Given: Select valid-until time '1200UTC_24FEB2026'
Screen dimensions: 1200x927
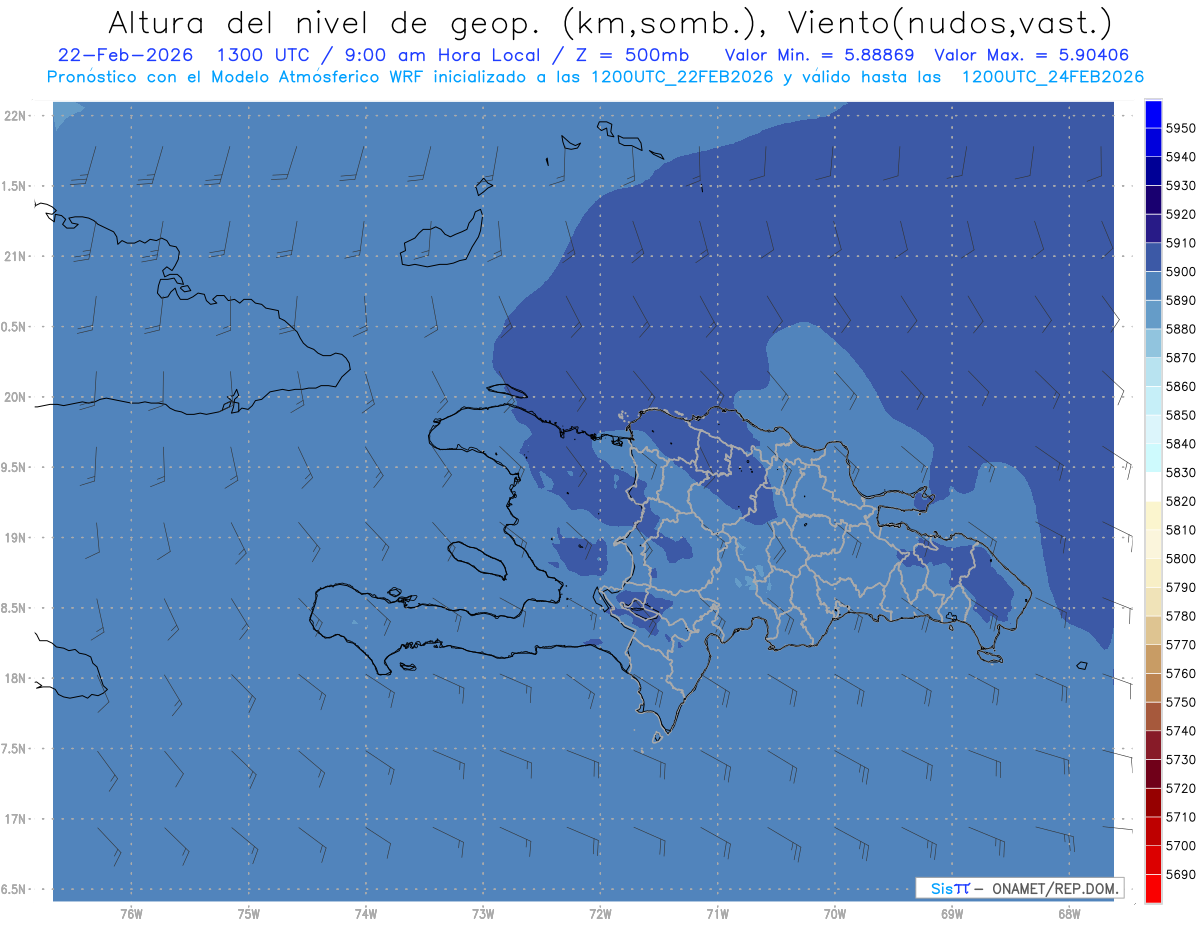Looking at the screenshot, I should point(1052,77).
